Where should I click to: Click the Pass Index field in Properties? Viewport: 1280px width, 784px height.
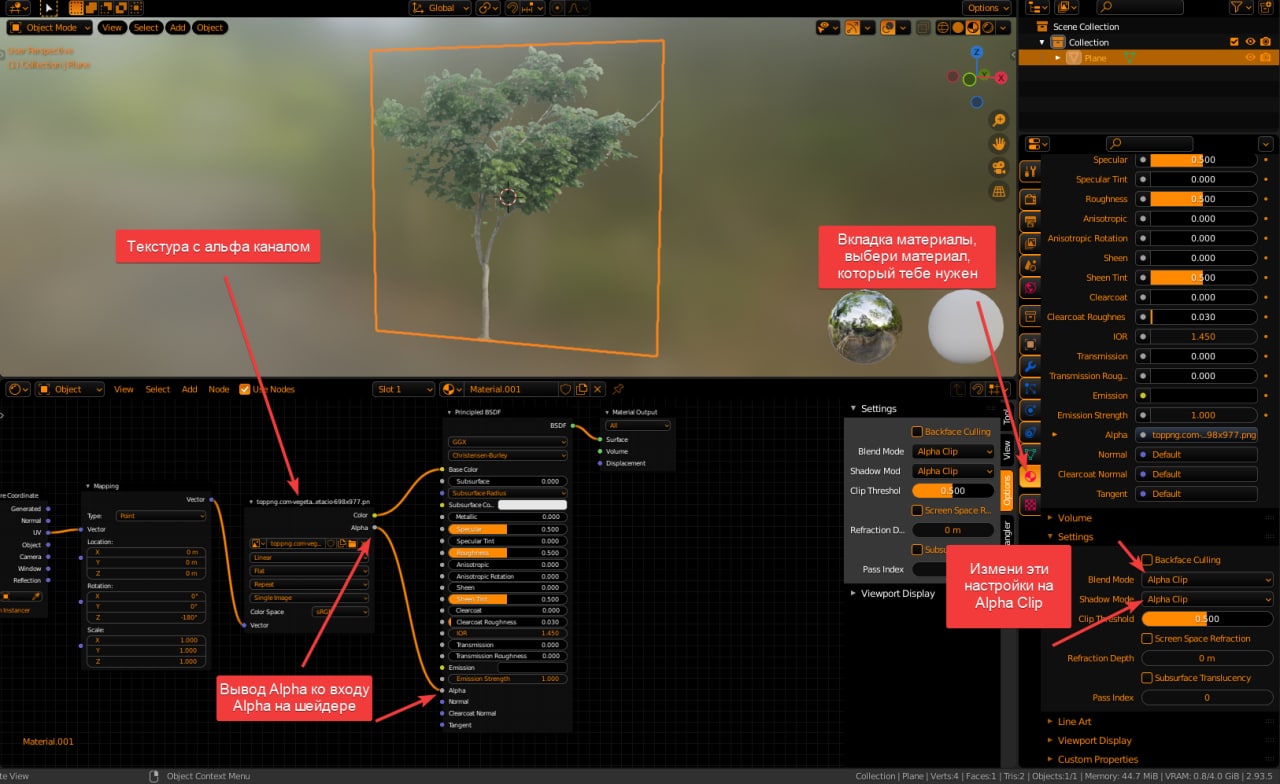[x=1207, y=698]
